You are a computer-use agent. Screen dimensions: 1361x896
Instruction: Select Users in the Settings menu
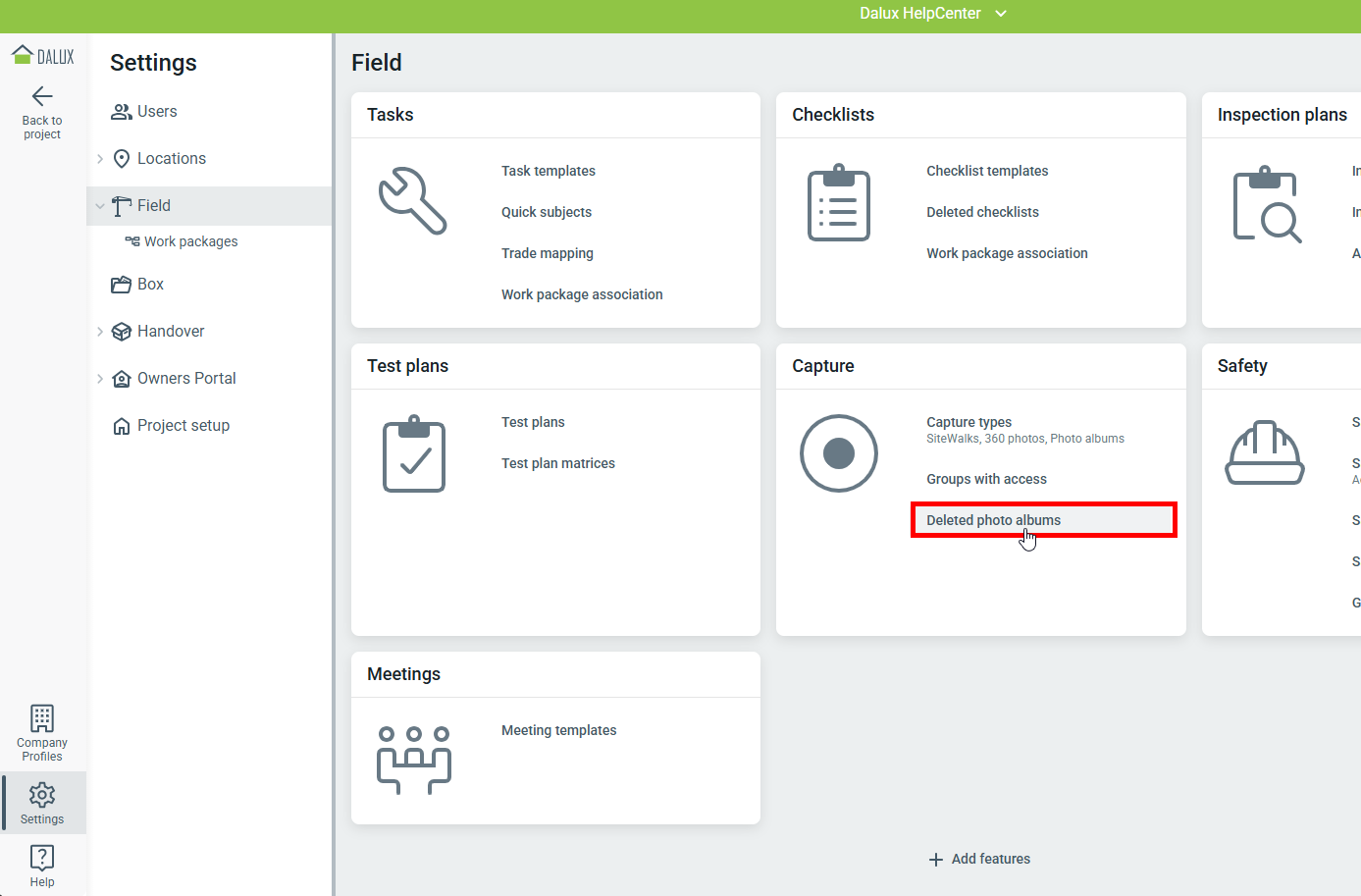[157, 112]
